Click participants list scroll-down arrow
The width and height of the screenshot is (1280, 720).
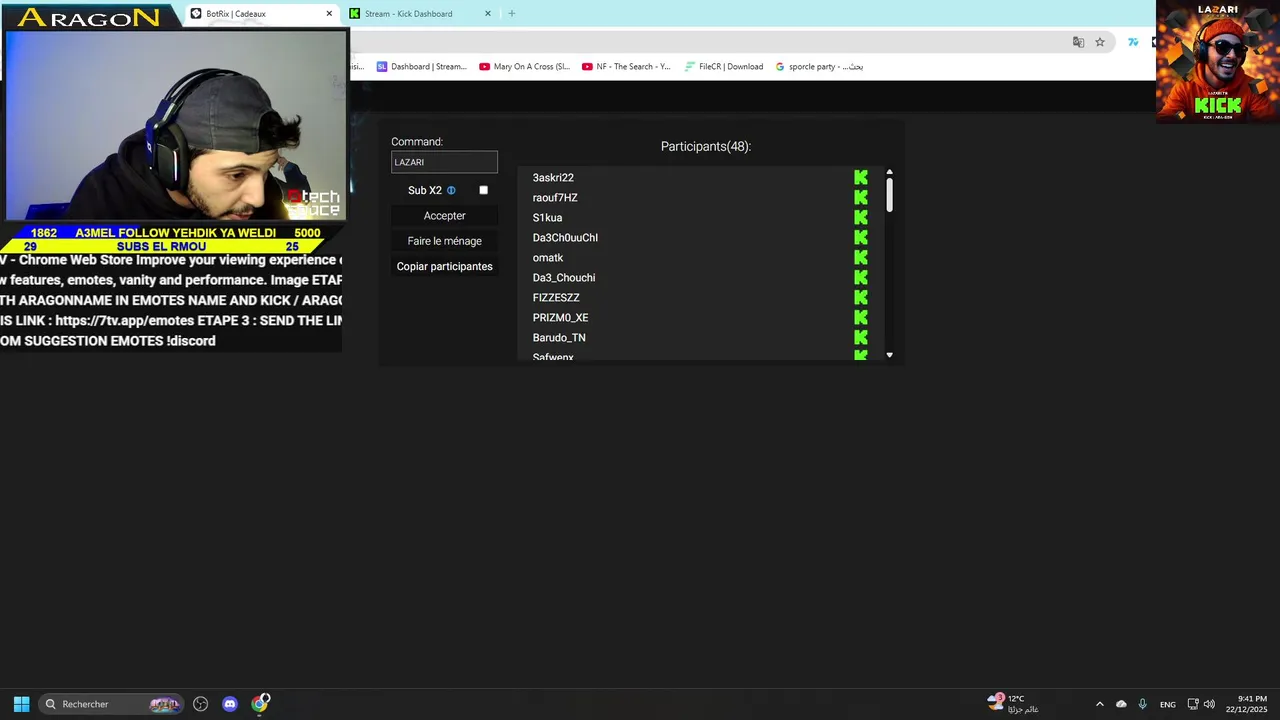889,355
